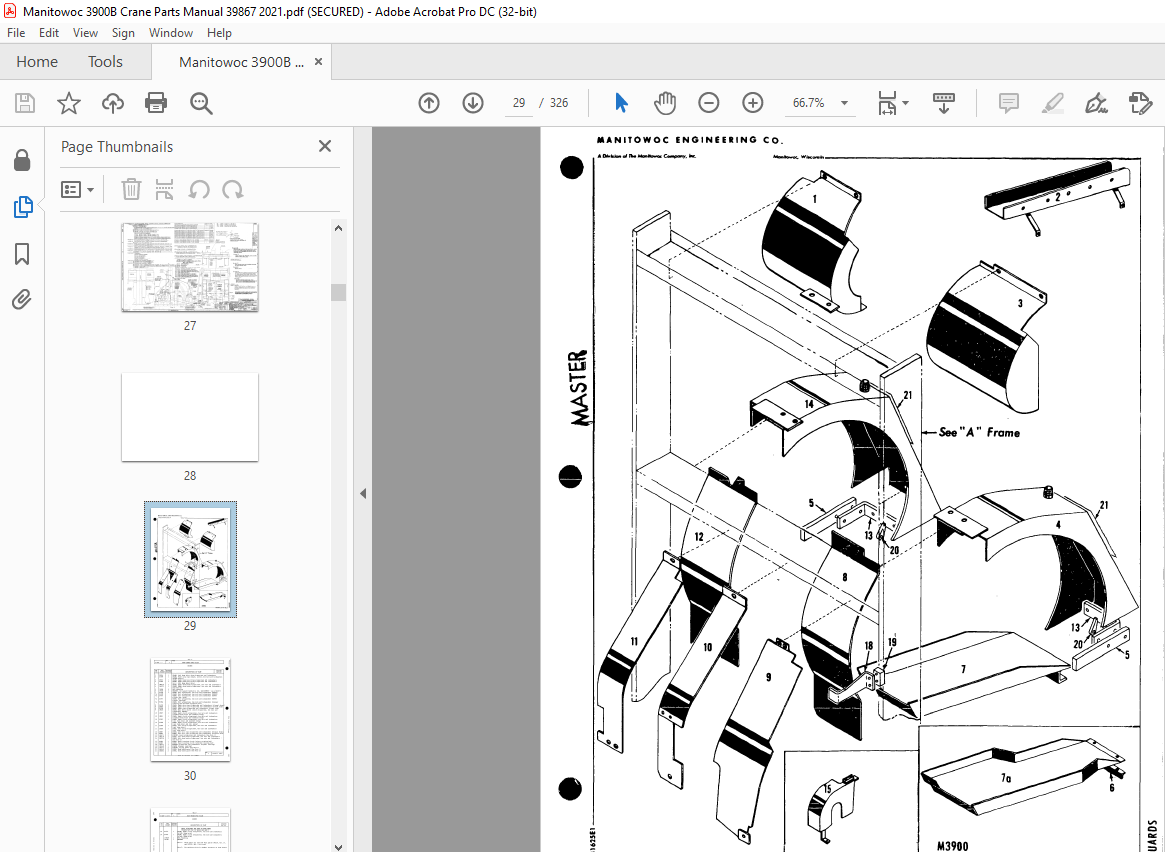
Task: Open the Sign document pen tool
Action: coord(1096,103)
